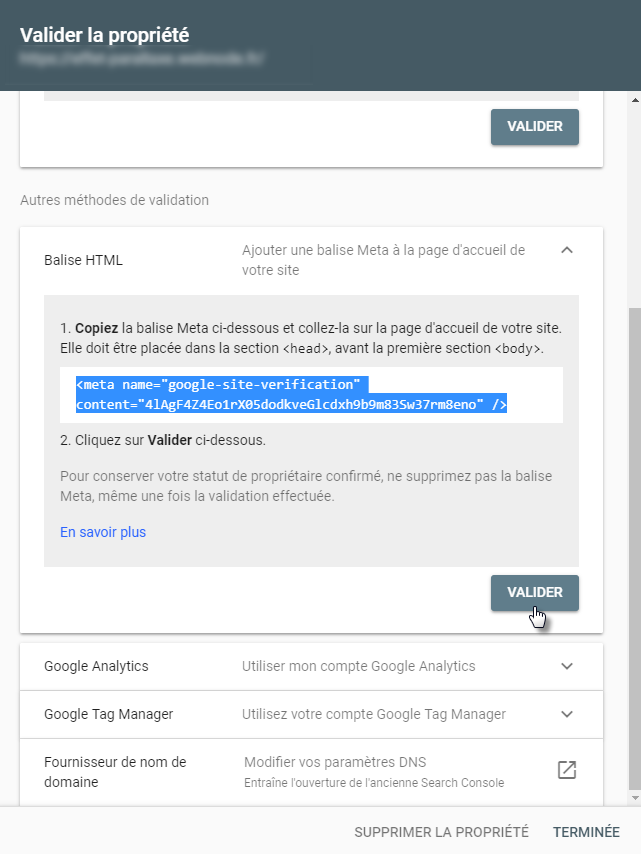Viewport: 641px width, 854px height.
Task: Click 'Utiliser mon compte Google Analytics' description
Action: [359, 666]
